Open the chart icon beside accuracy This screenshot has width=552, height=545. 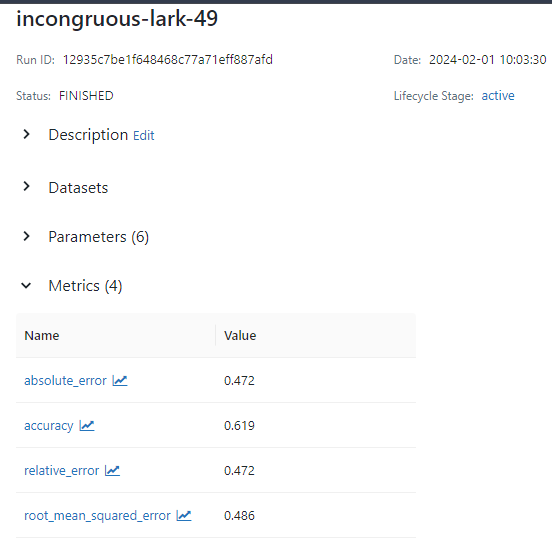coord(87,425)
